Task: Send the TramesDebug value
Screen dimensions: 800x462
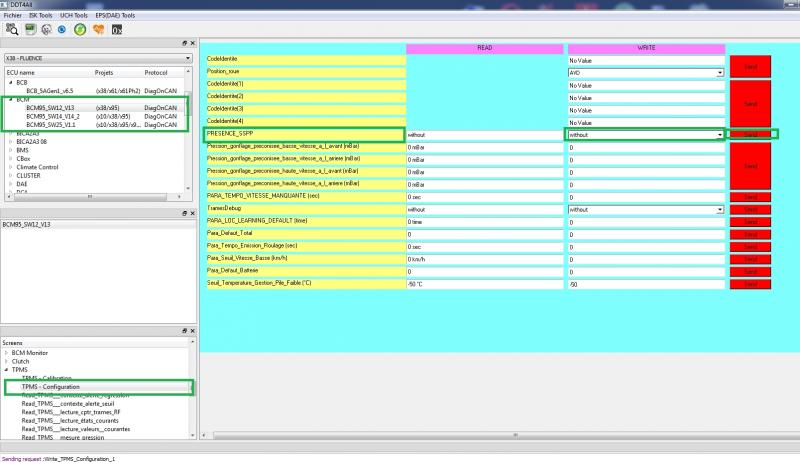Action: pos(750,210)
